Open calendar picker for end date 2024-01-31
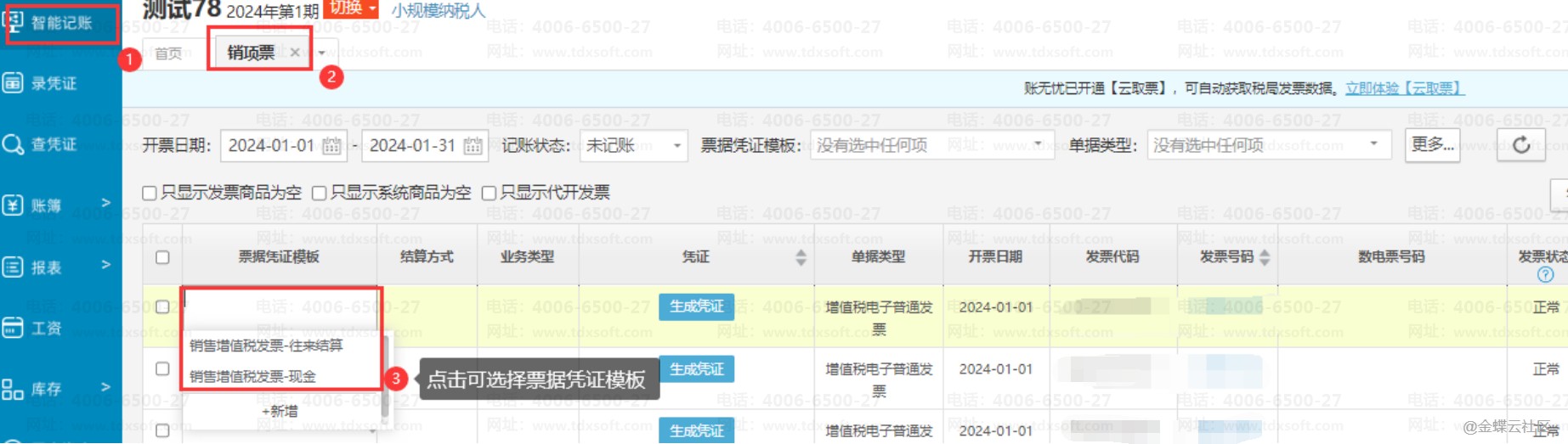 (x=473, y=146)
